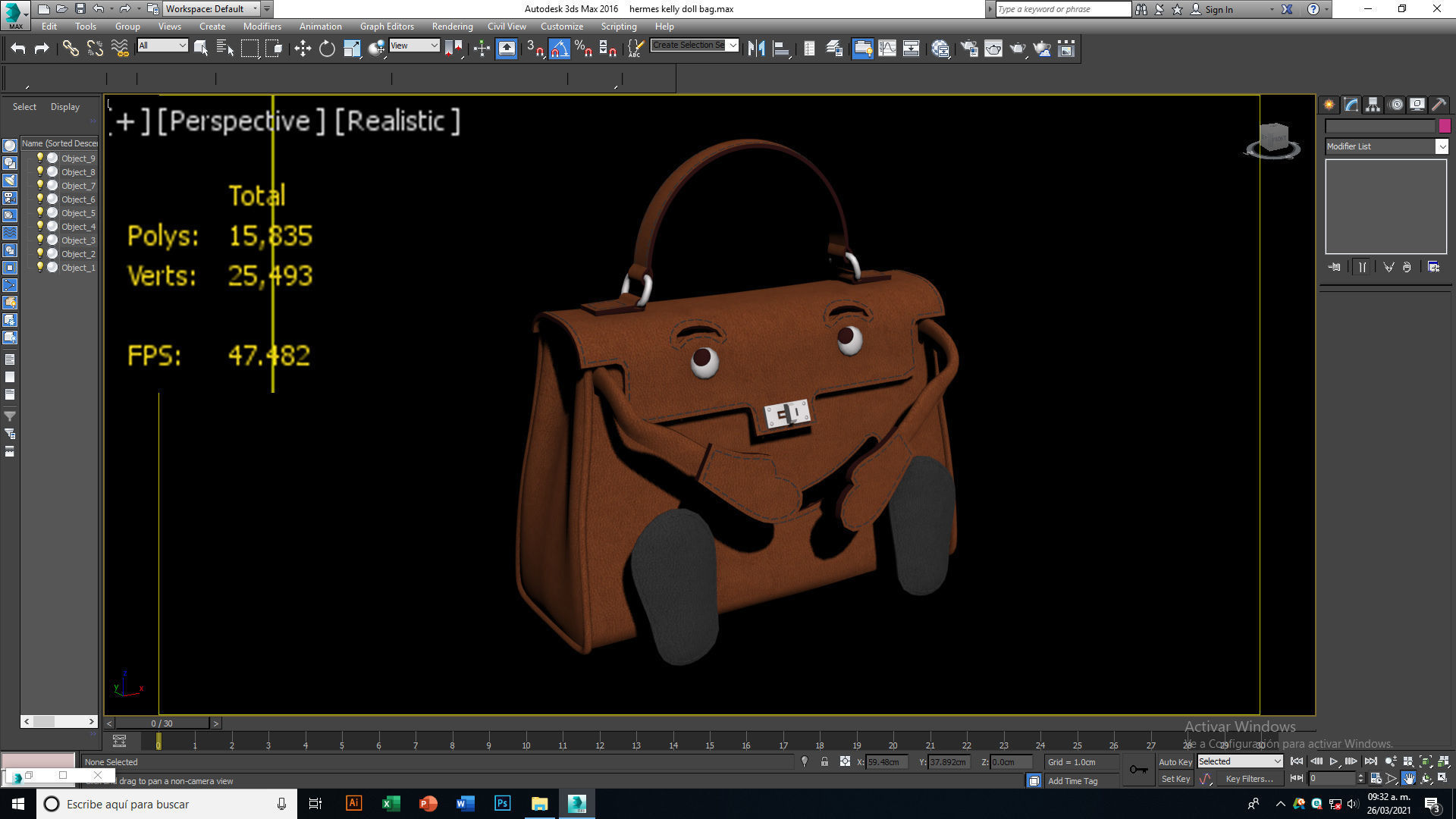Toggle visibility bulb of Object_5
The width and height of the screenshot is (1456, 819).
pos(40,212)
